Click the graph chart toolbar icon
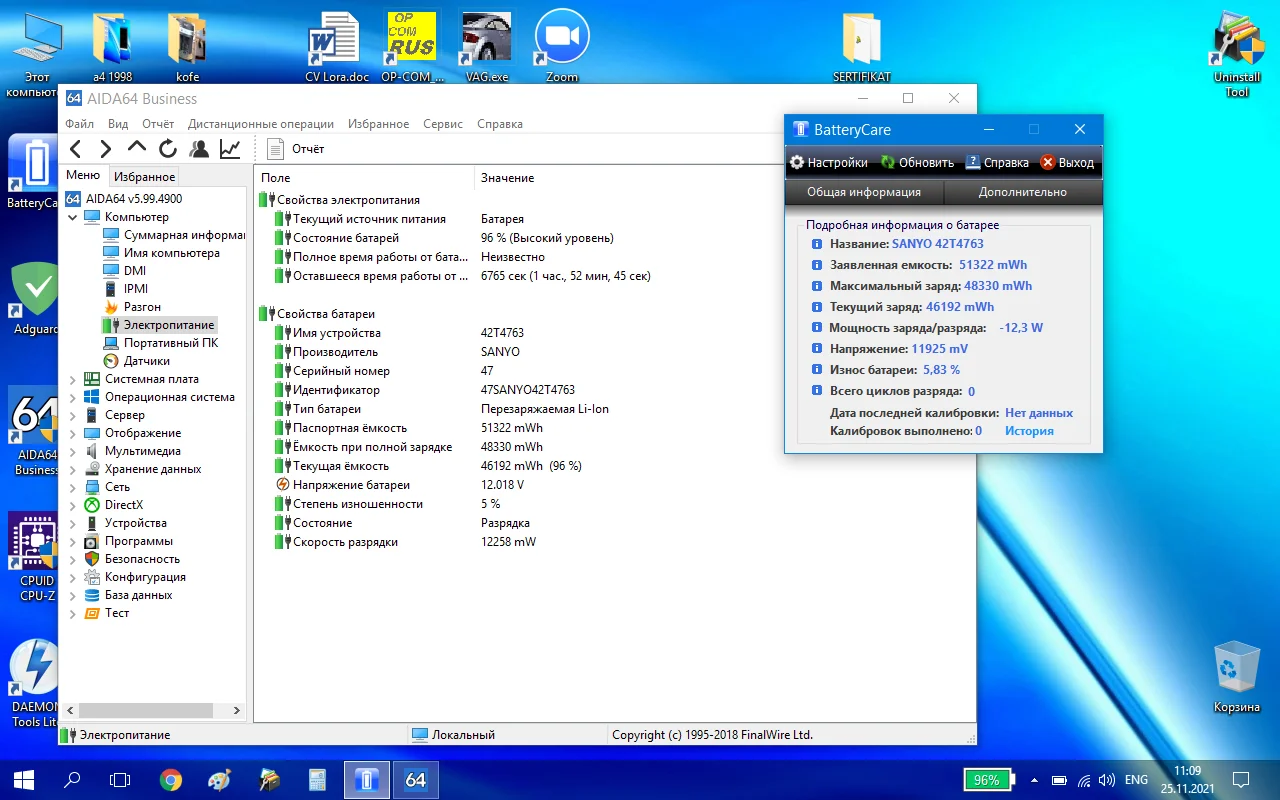 click(230, 149)
